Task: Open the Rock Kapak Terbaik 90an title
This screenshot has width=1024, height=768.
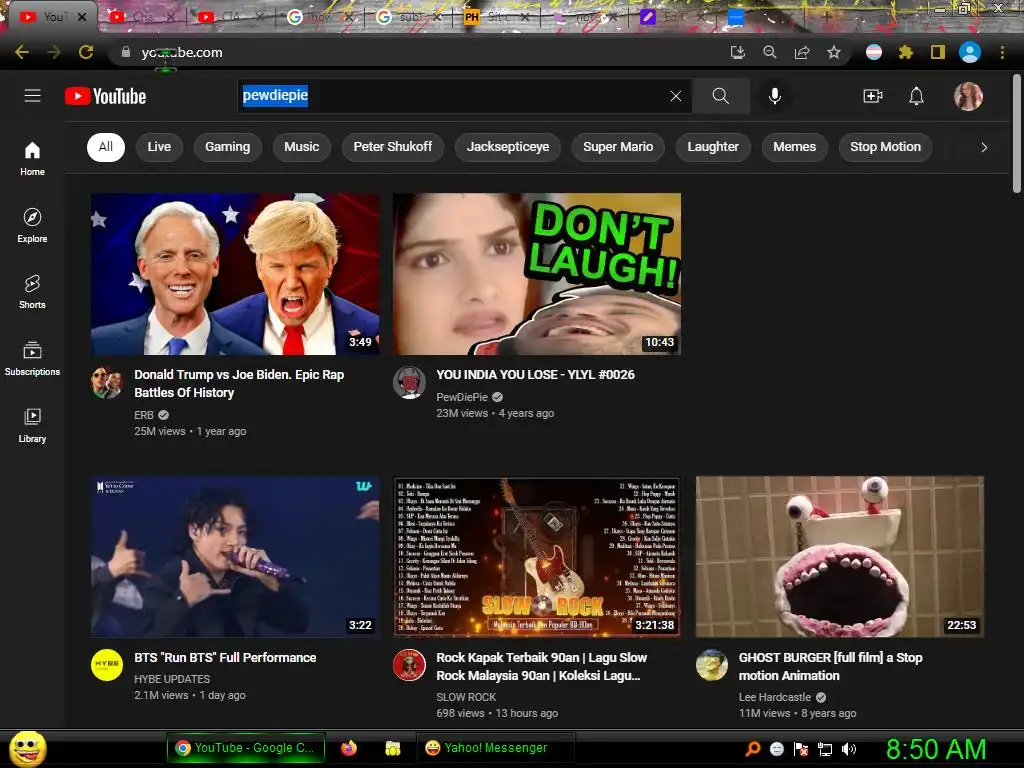Action: 541,666
